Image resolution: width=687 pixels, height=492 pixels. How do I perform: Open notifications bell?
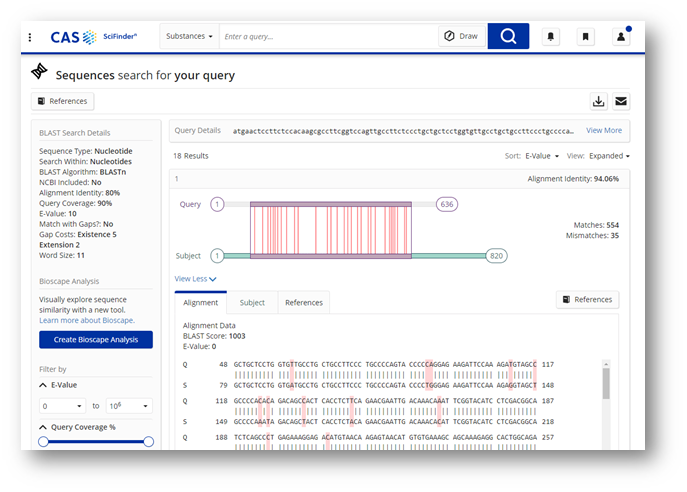click(x=551, y=36)
